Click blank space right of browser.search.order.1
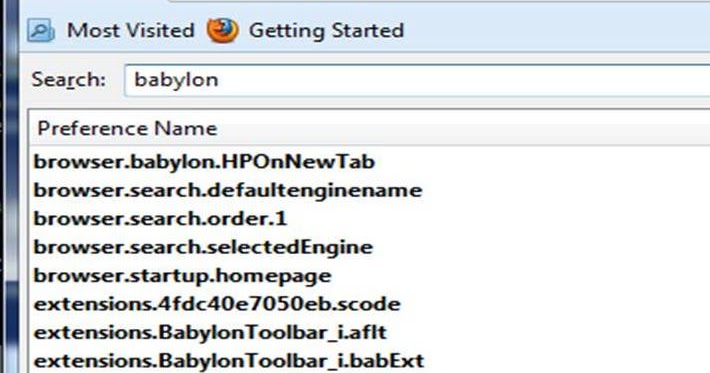 pos(498,219)
